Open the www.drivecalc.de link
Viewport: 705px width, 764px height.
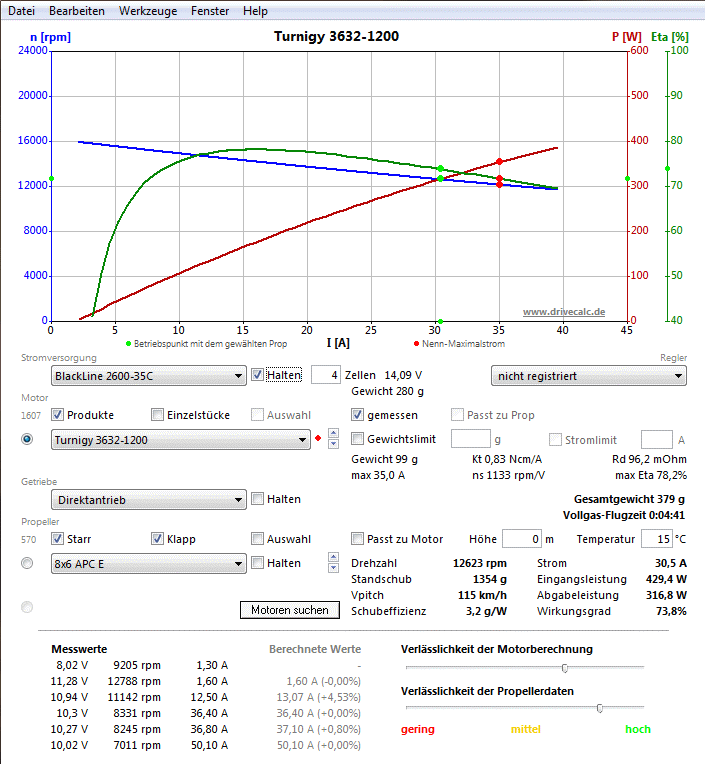coord(563,312)
